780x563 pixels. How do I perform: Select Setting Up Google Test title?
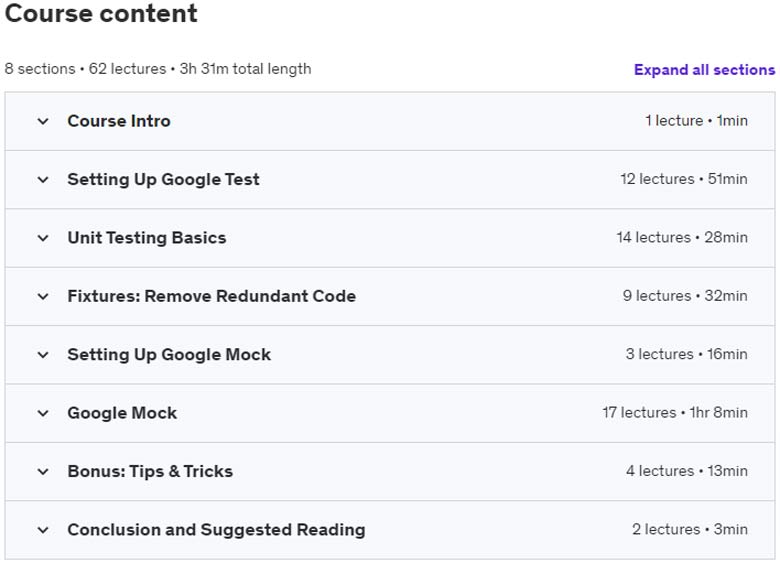click(163, 180)
